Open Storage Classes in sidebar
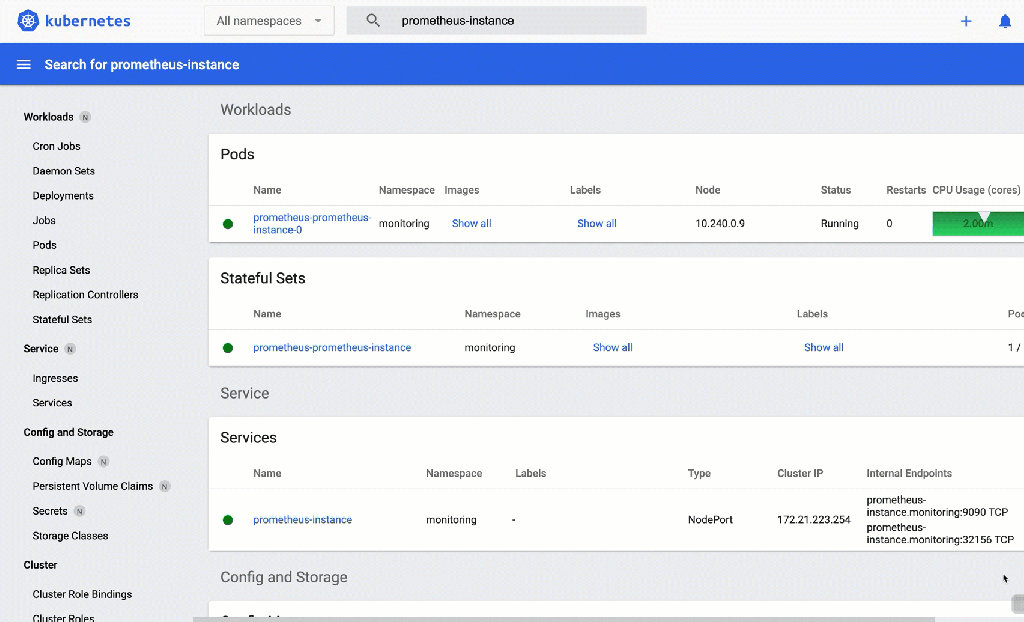 coord(71,536)
